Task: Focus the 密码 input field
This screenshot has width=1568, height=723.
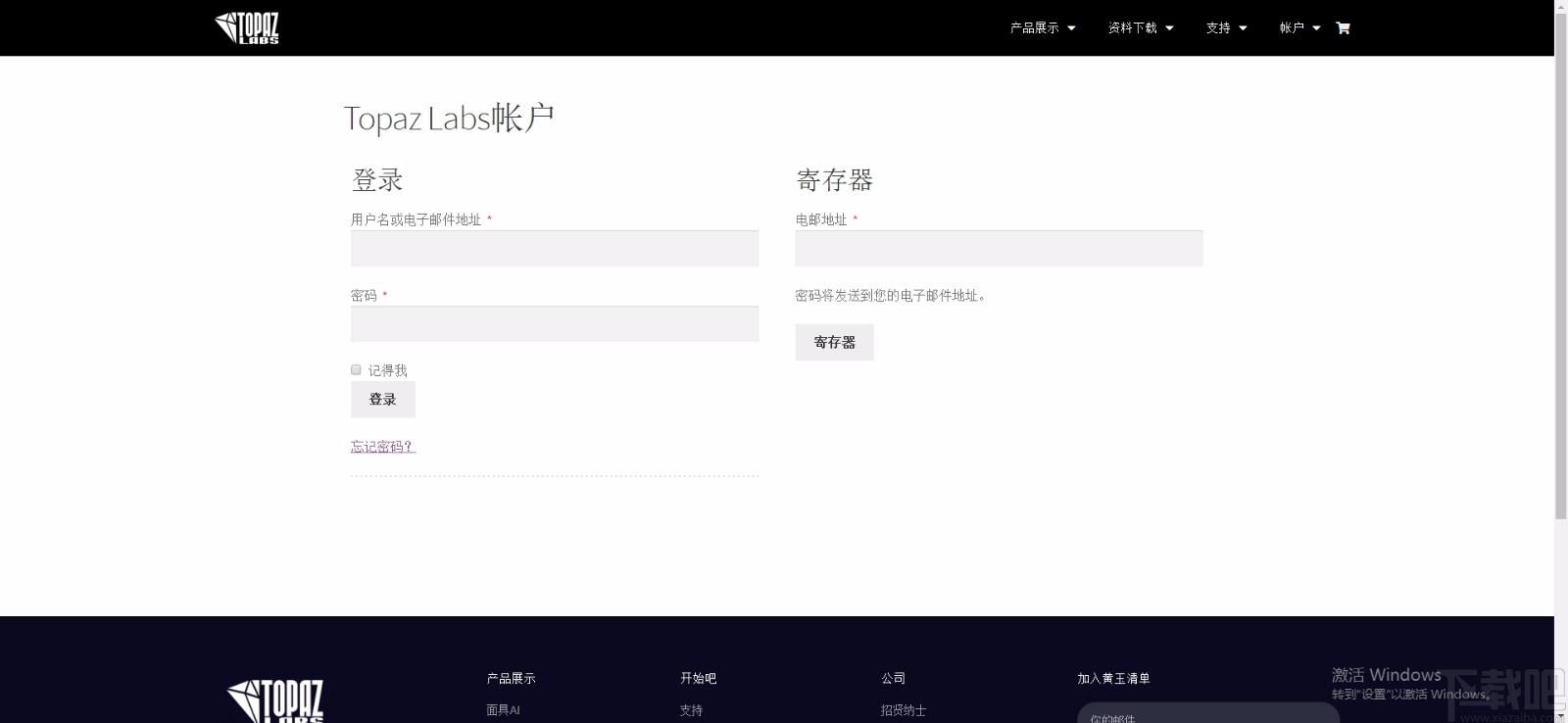Action: click(555, 324)
